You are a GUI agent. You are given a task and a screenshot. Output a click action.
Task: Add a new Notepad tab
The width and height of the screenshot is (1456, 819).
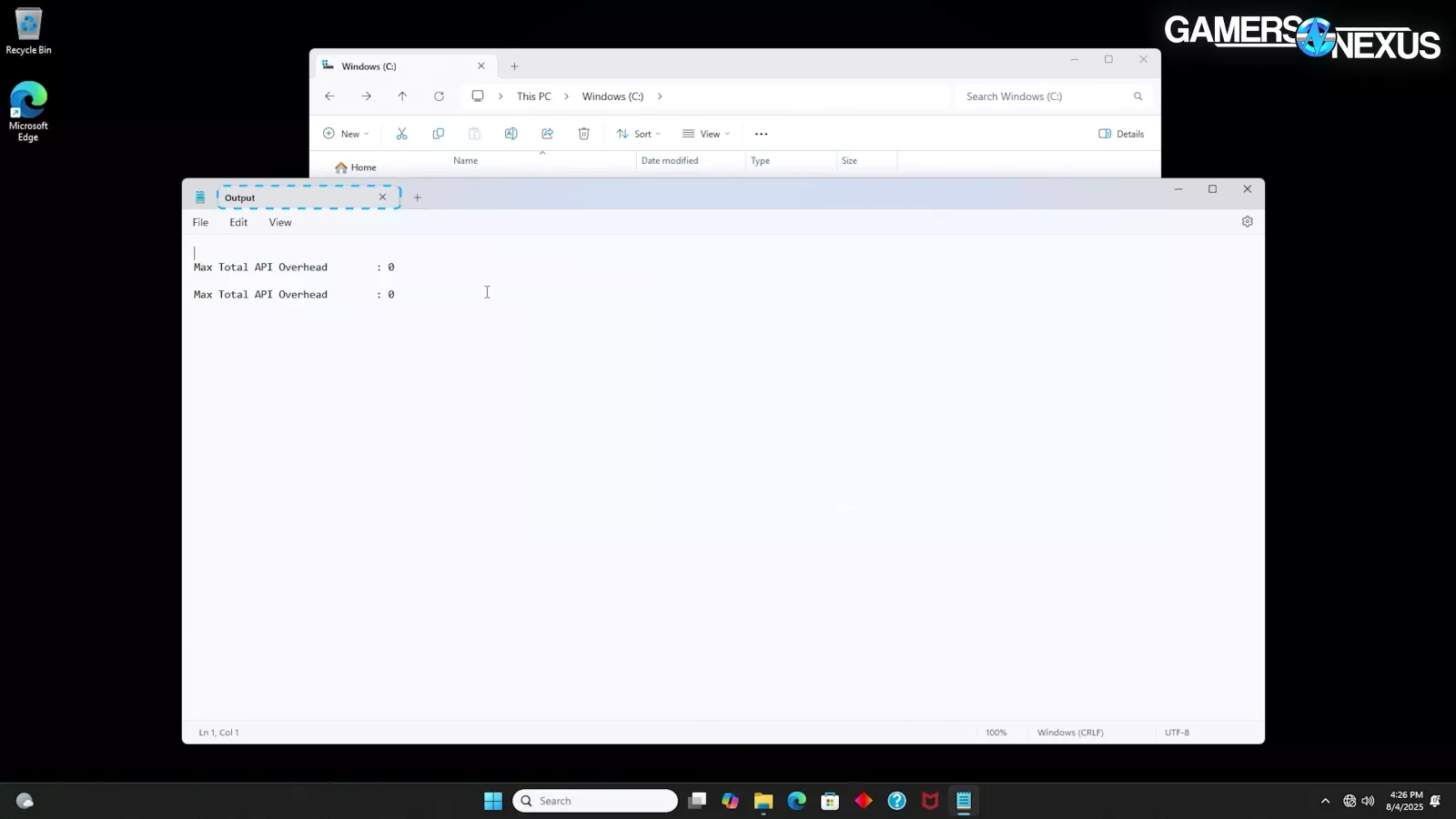pyautogui.click(x=418, y=197)
